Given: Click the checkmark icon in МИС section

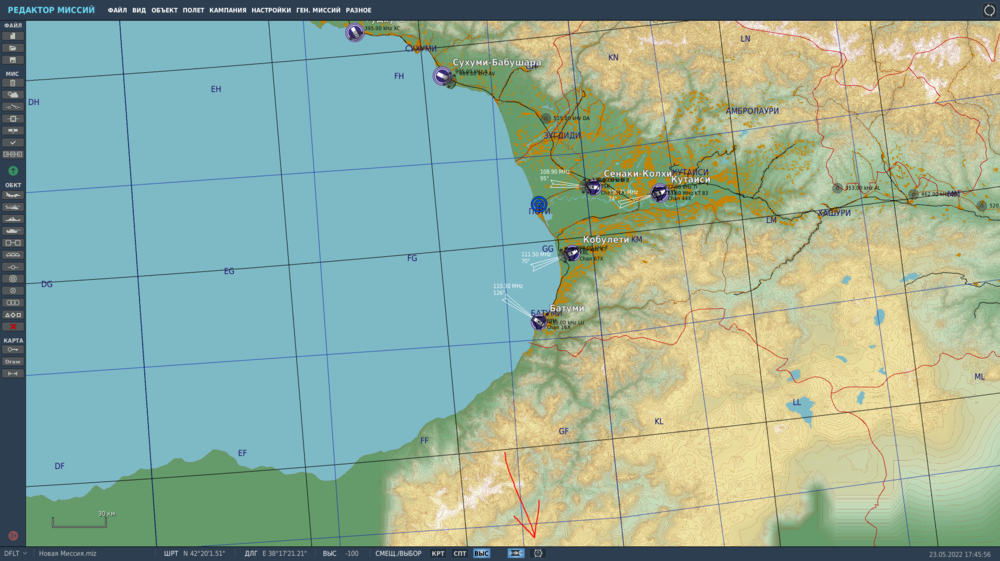Looking at the screenshot, I should point(13,143).
